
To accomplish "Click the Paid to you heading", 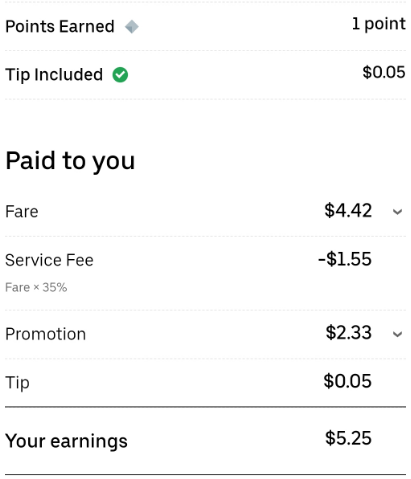I will click(70, 161).
